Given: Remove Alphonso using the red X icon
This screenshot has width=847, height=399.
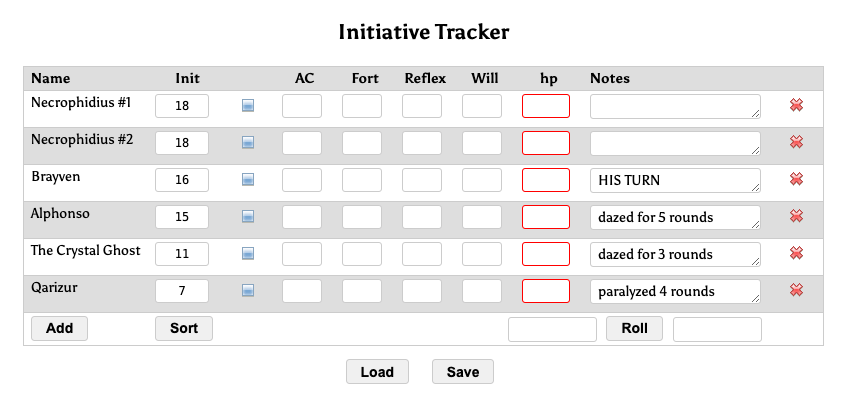Looking at the screenshot, I should click(796, 216).
